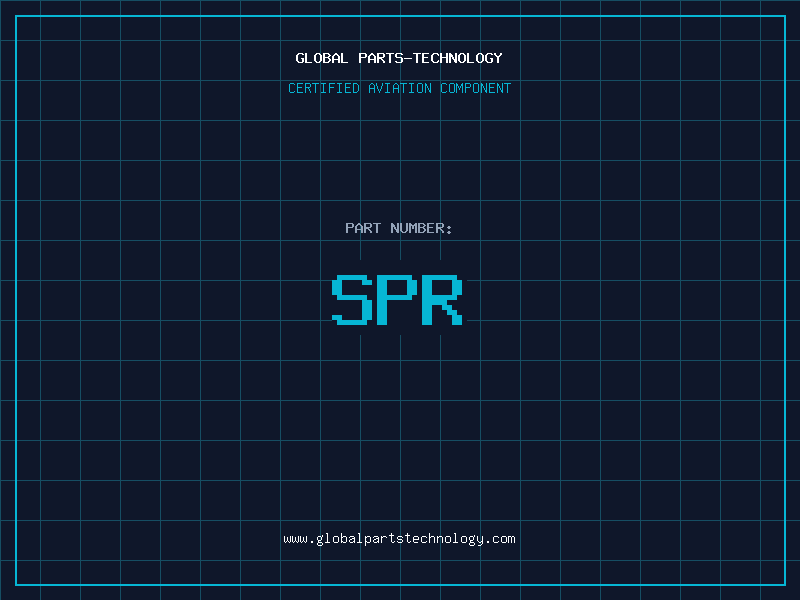Click the large SPR part number
Viewport: 800px width, 600px height.
397,299
